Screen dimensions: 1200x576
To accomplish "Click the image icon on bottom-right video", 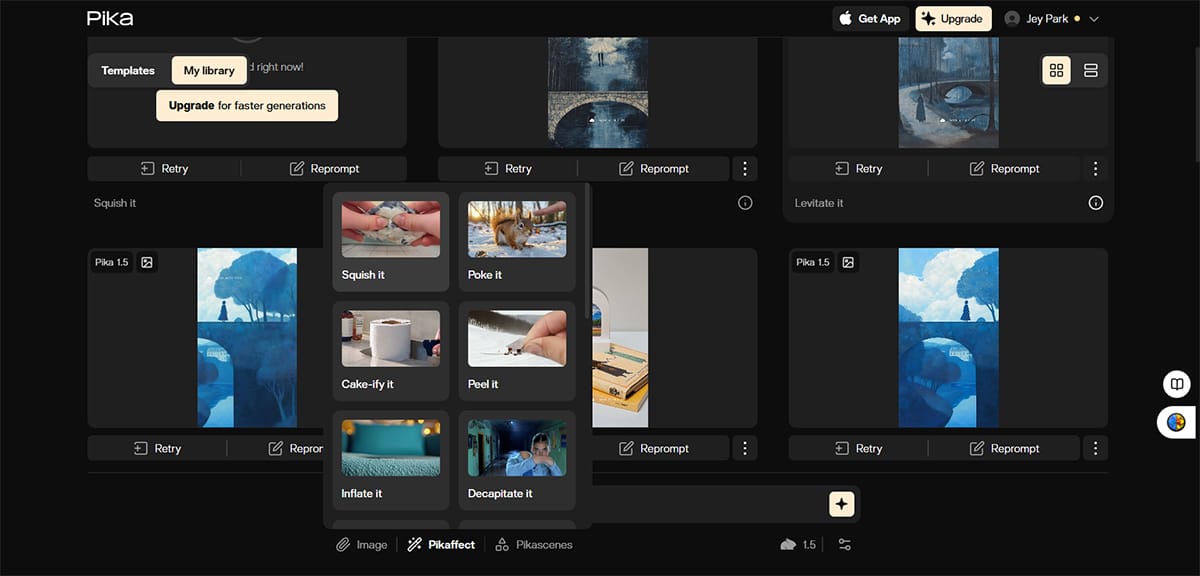I will [x=848, y=262].
